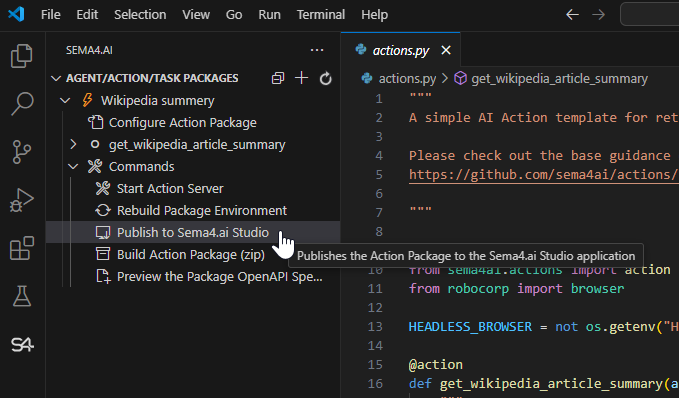679x398 pixels.
Task: Open the Sema4.ai S4 activity icon
Action: point(23,345)
